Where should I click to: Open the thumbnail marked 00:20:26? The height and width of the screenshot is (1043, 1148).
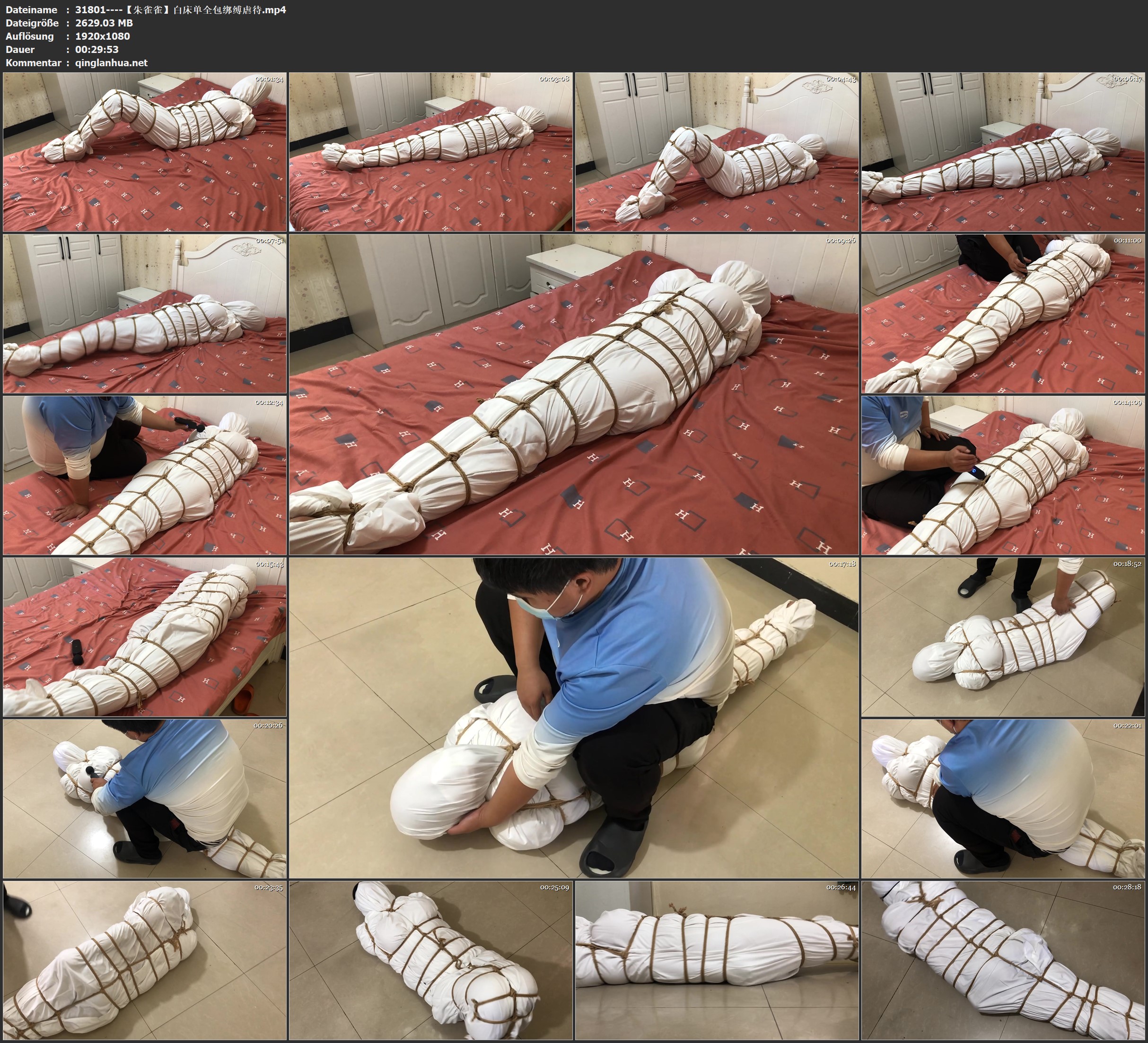coord(145,798)
